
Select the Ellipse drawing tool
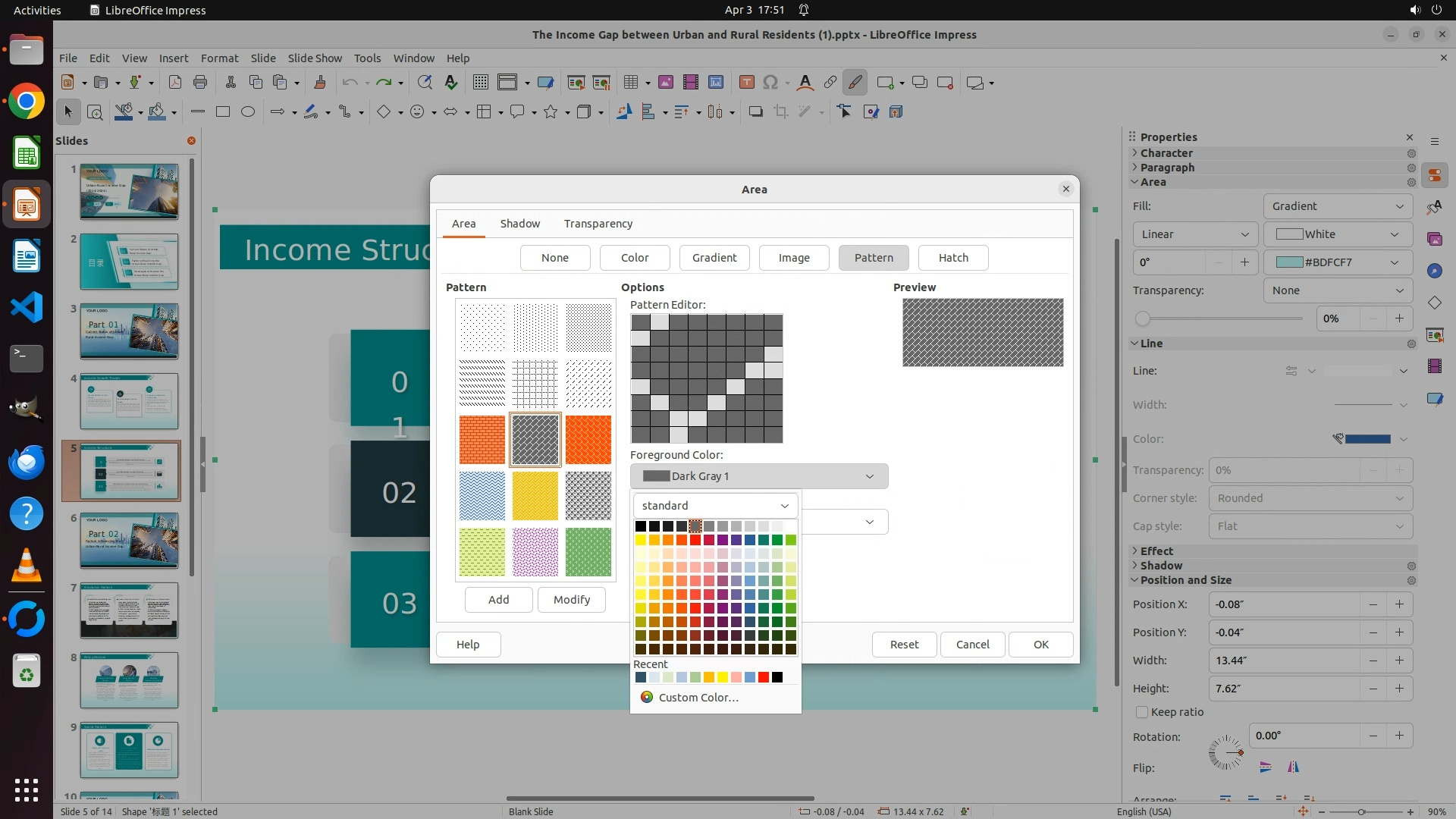pos(248,112)
